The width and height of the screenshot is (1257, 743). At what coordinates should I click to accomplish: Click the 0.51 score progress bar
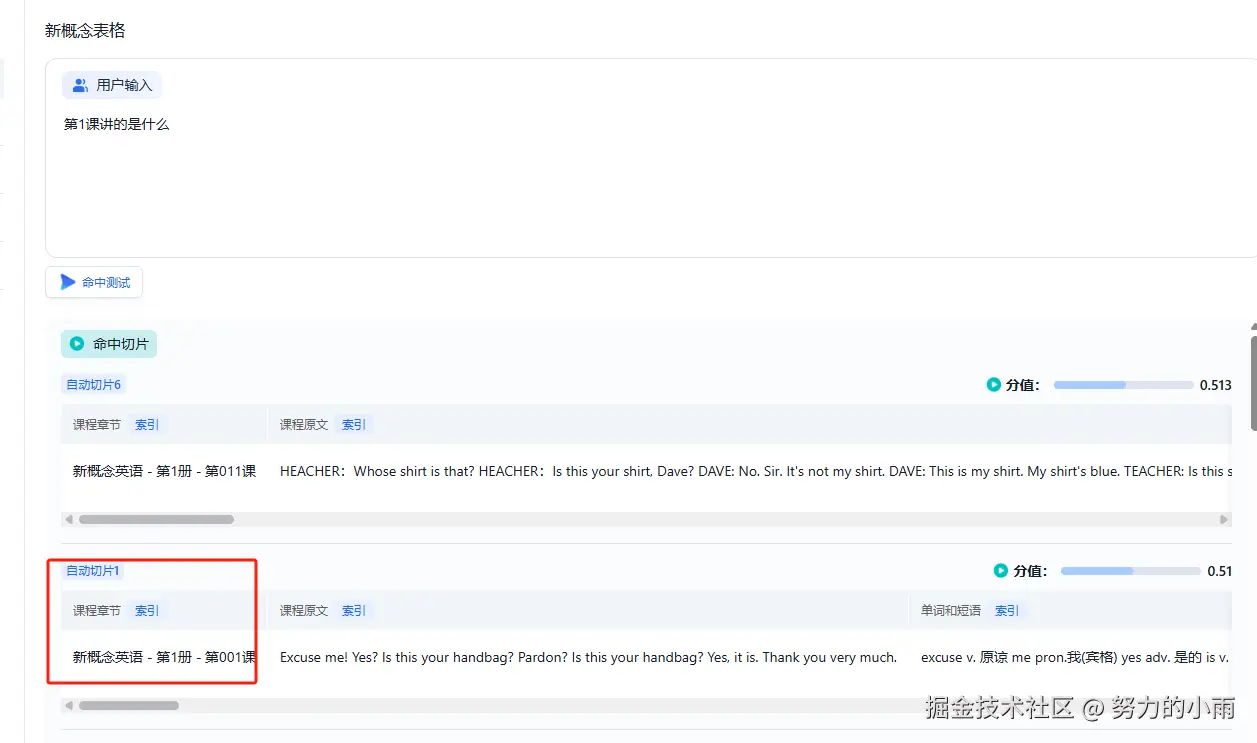click(1130, 571)
